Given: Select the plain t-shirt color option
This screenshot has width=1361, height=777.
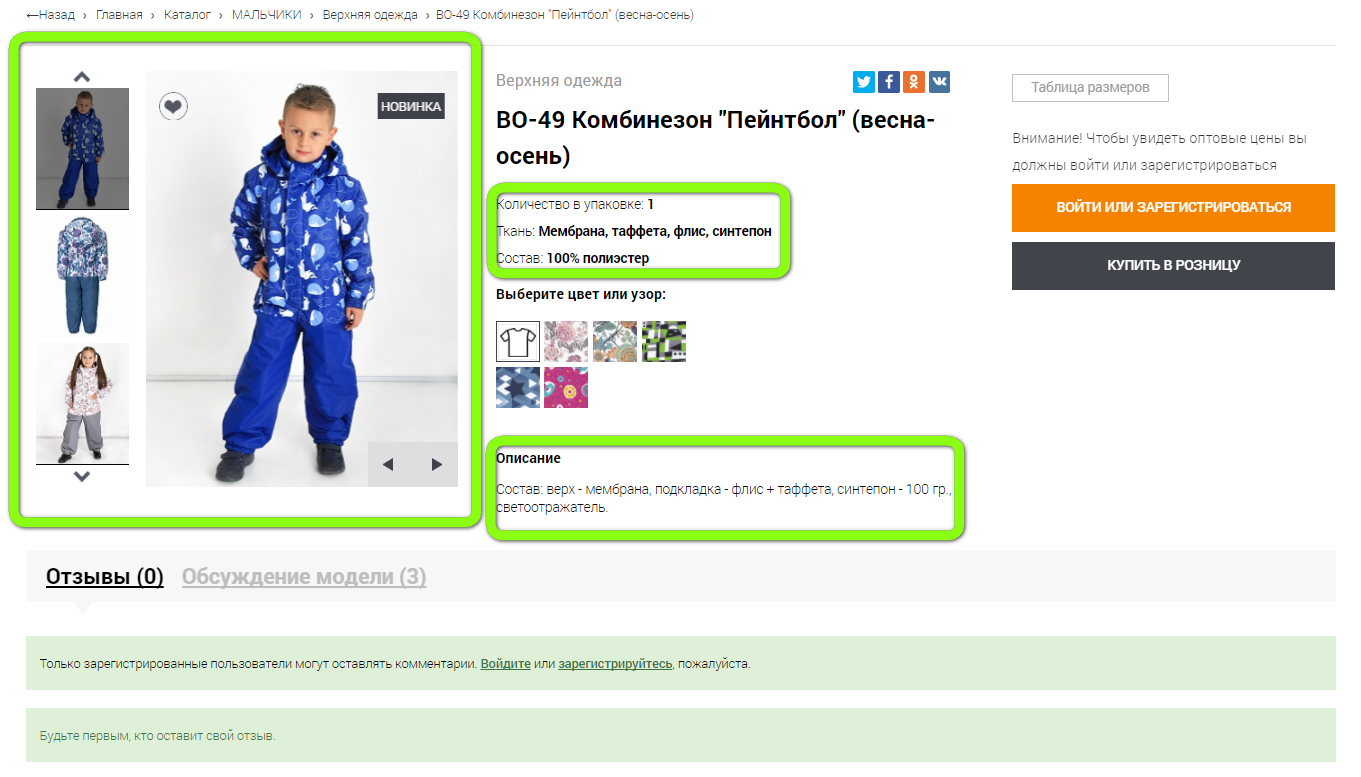Looking at the screenshot, I should click(518, 342).
